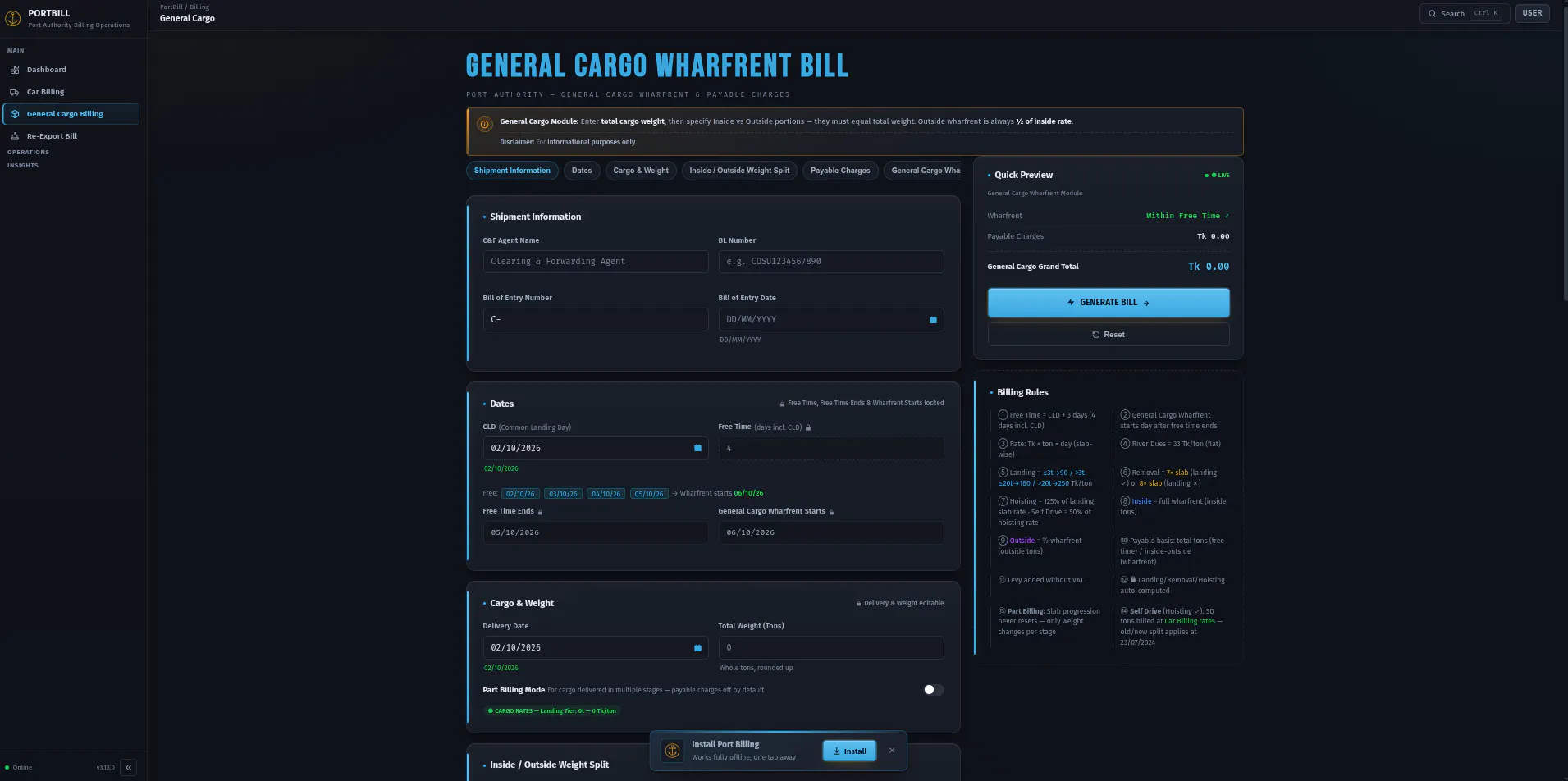Click the info icon in notice banner
Screen dimensions: 1568x781
click(x=484, y=125)
